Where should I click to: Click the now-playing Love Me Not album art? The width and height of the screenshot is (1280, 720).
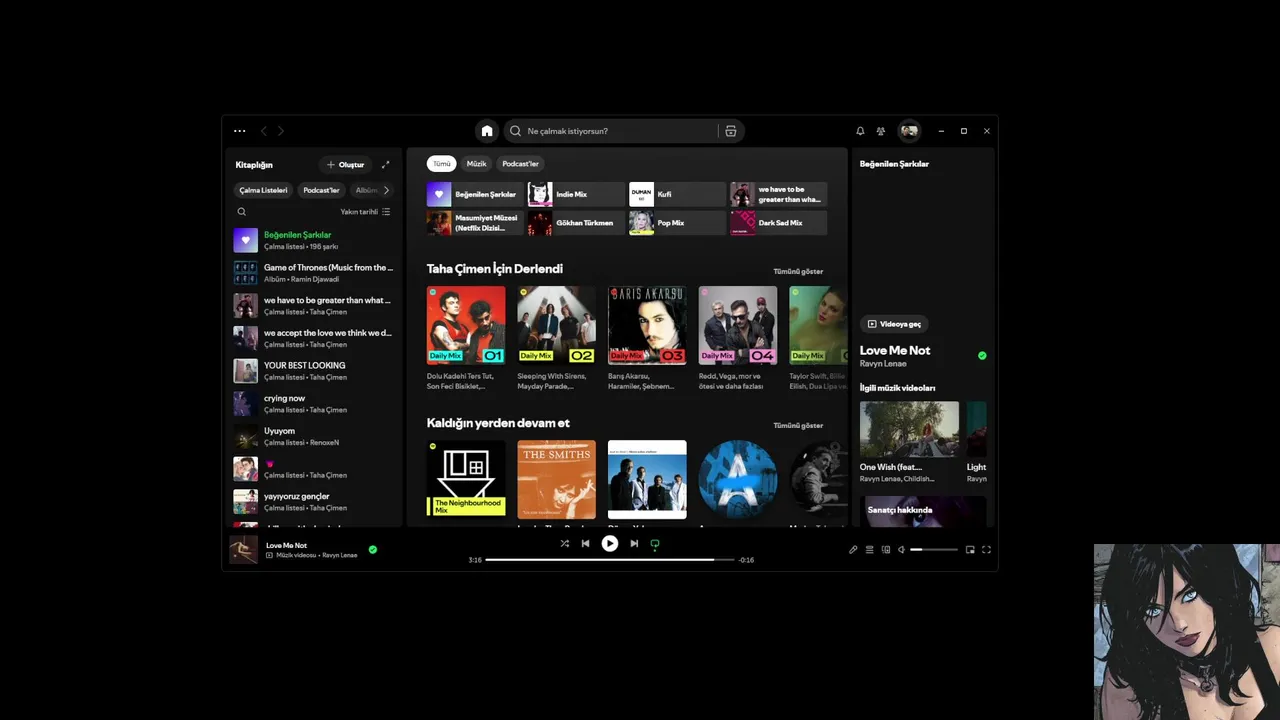pos(244,550)
